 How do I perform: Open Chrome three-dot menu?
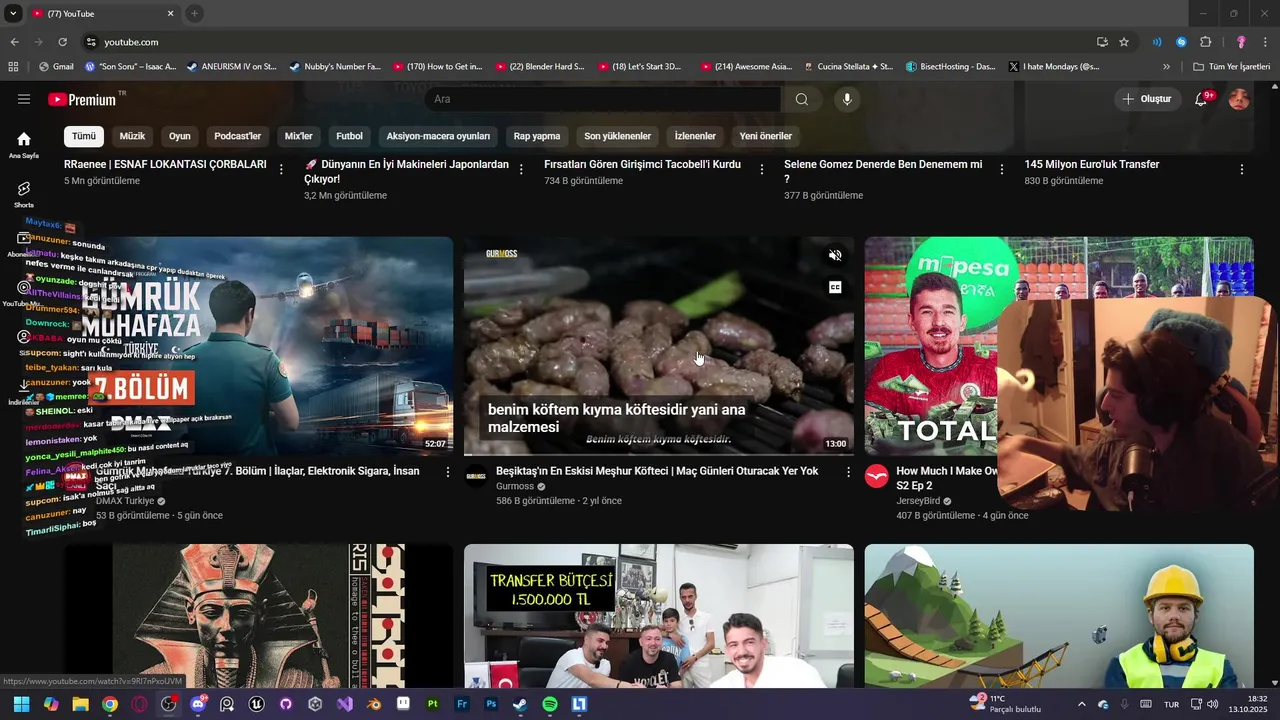1266,42
